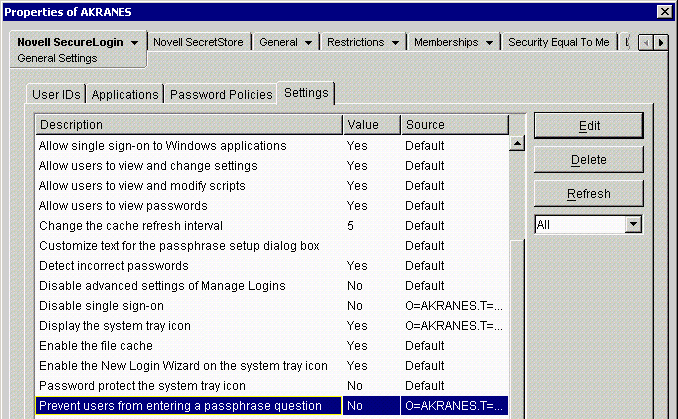
Task: Select the Settings tab
Action: point(306,93)
